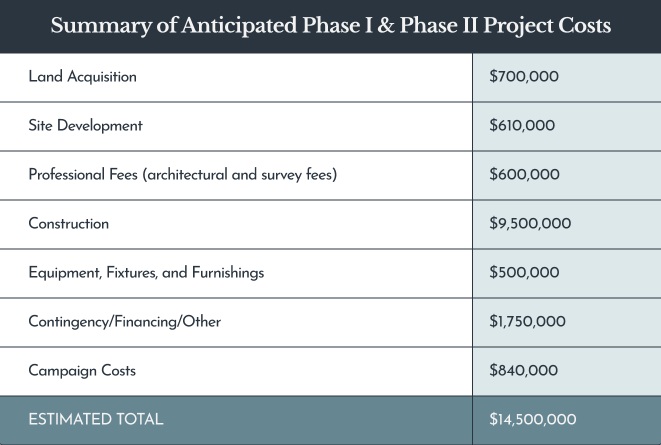Click the words 'Professional Fees' in the table

(84, 174)
